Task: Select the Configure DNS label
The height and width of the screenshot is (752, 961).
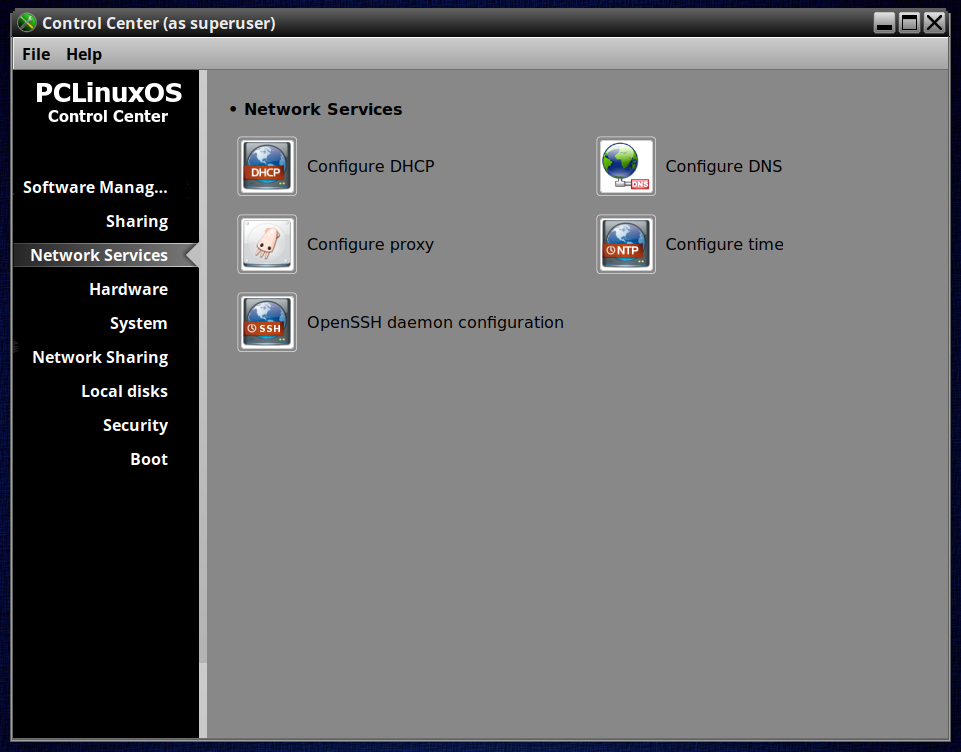Action: point(723,166)
